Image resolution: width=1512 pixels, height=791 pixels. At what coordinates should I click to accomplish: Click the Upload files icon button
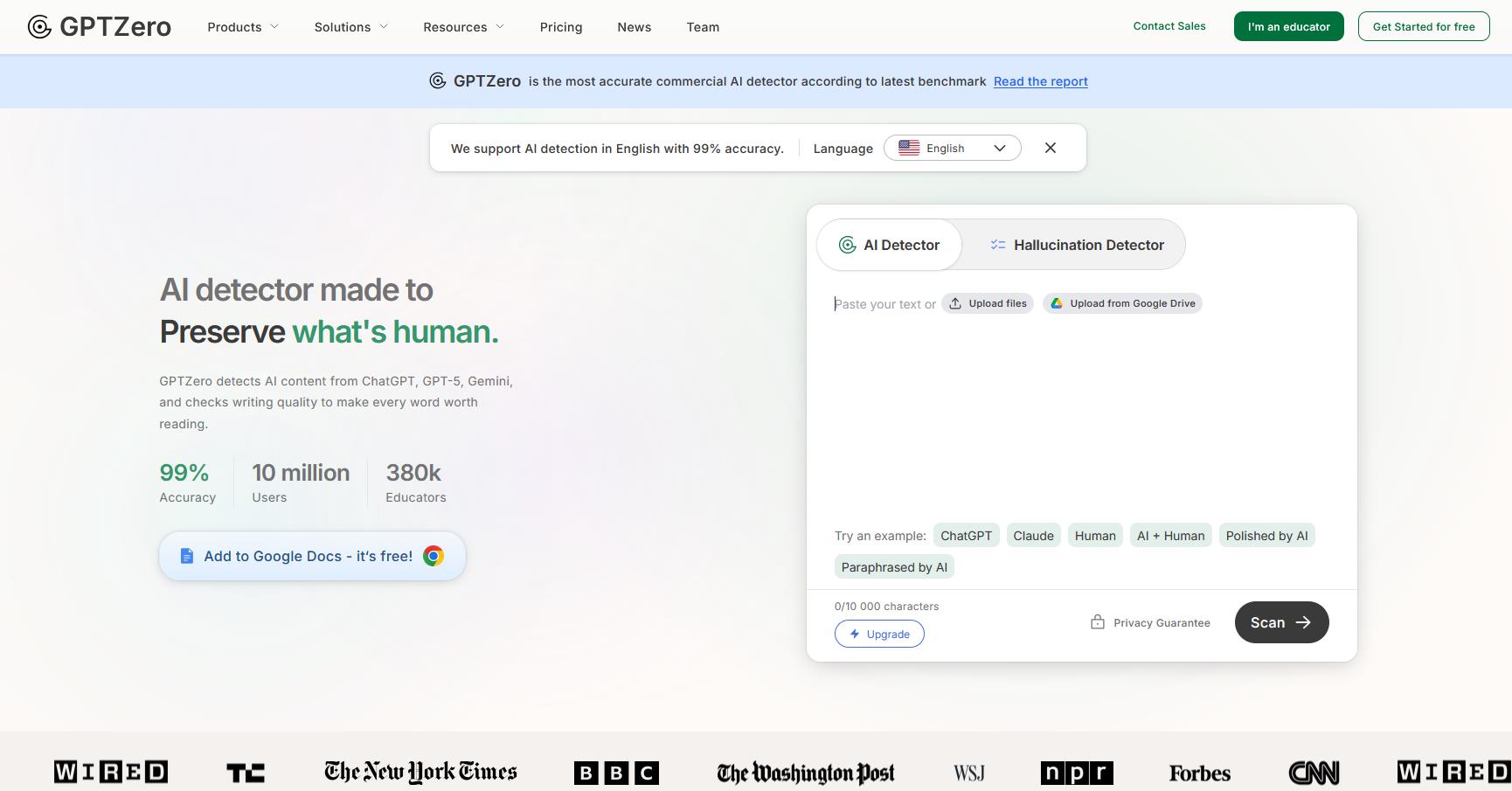click(988, 303)
